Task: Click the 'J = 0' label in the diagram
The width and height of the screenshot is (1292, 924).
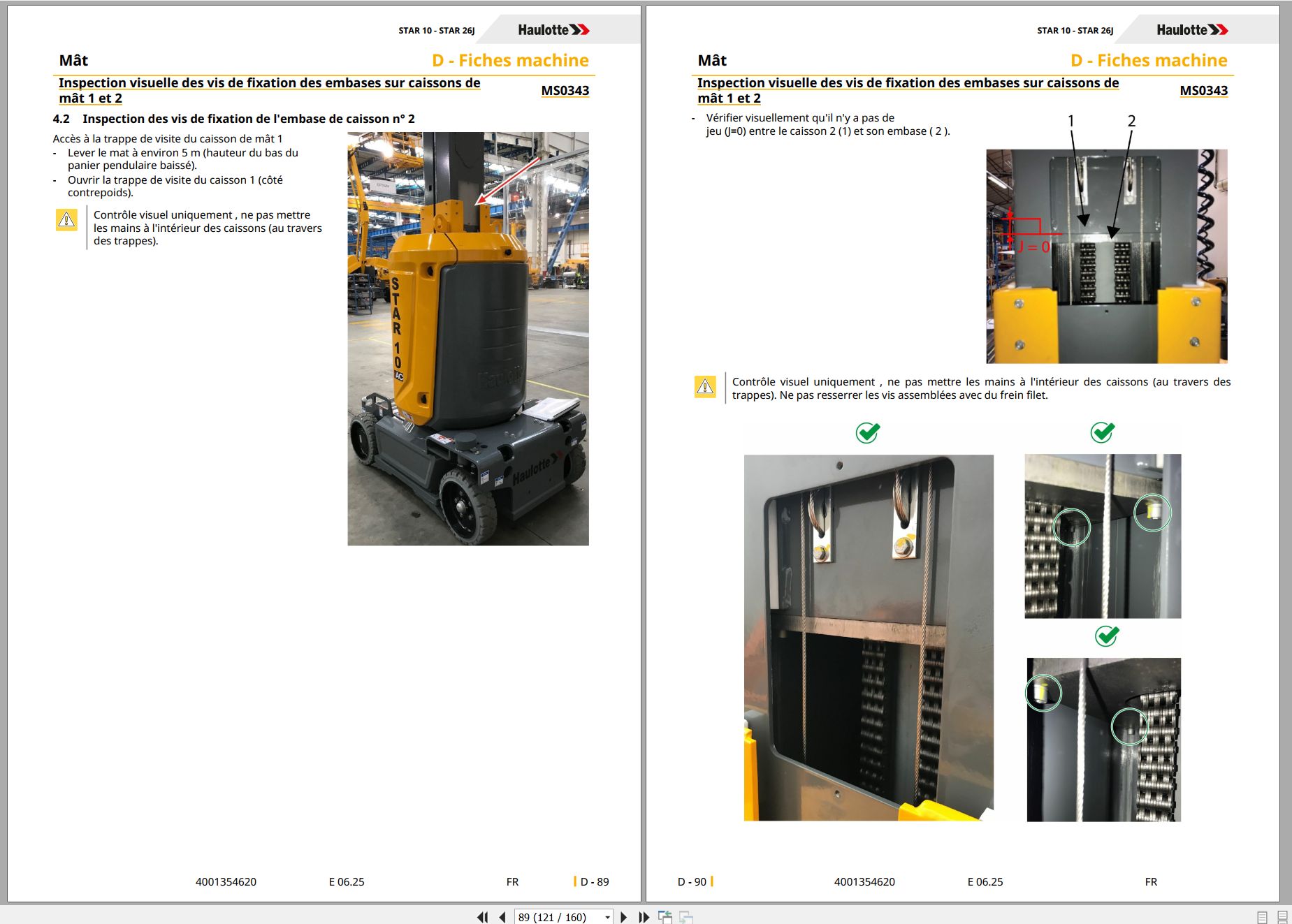Action: pos(1033,247)
